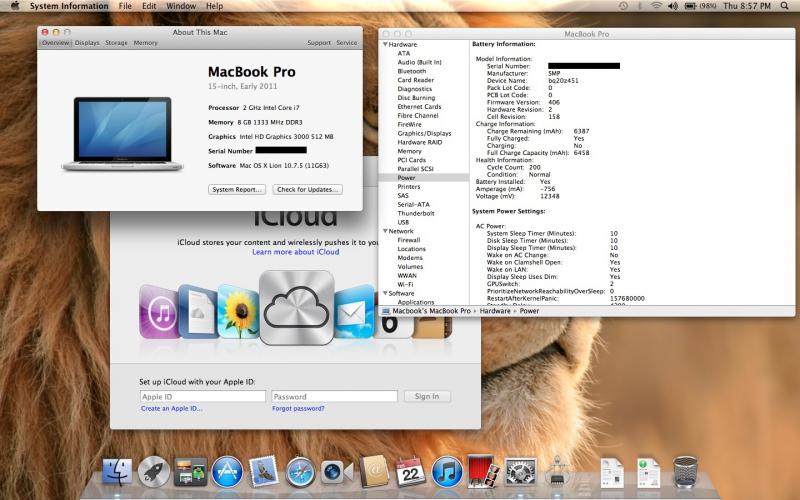Open FaceTime camera icon in Dock
Screen dimensions: 800x500
pyautogui.click(x=337, y=472)
